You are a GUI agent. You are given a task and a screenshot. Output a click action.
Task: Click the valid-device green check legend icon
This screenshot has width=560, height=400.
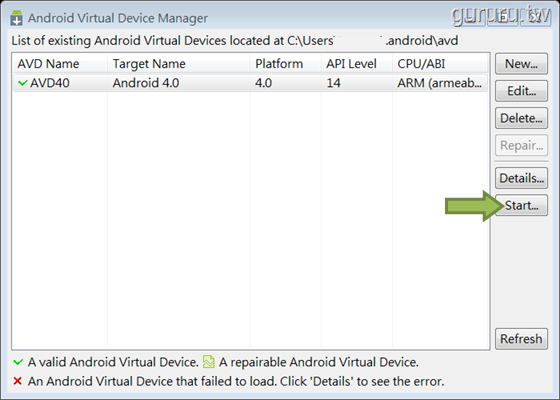click(18, 362)
